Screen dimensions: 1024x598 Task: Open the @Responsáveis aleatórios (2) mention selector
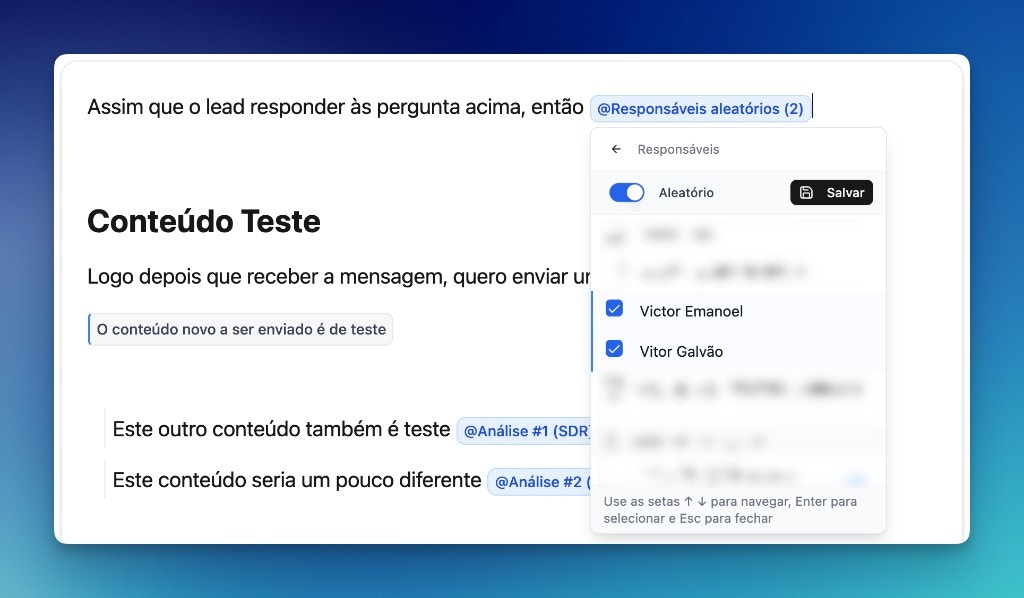[700, 108]
